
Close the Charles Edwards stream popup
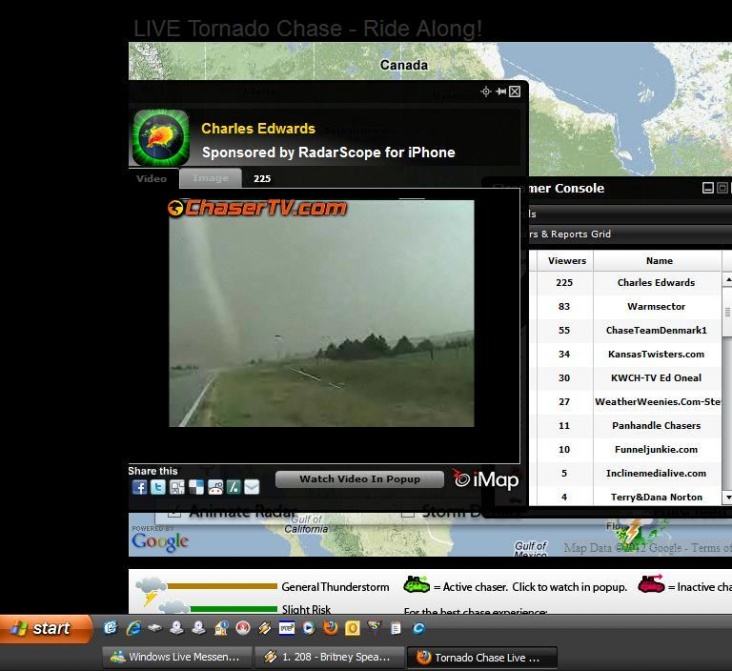pyautogui.click(x=514, y=92)
